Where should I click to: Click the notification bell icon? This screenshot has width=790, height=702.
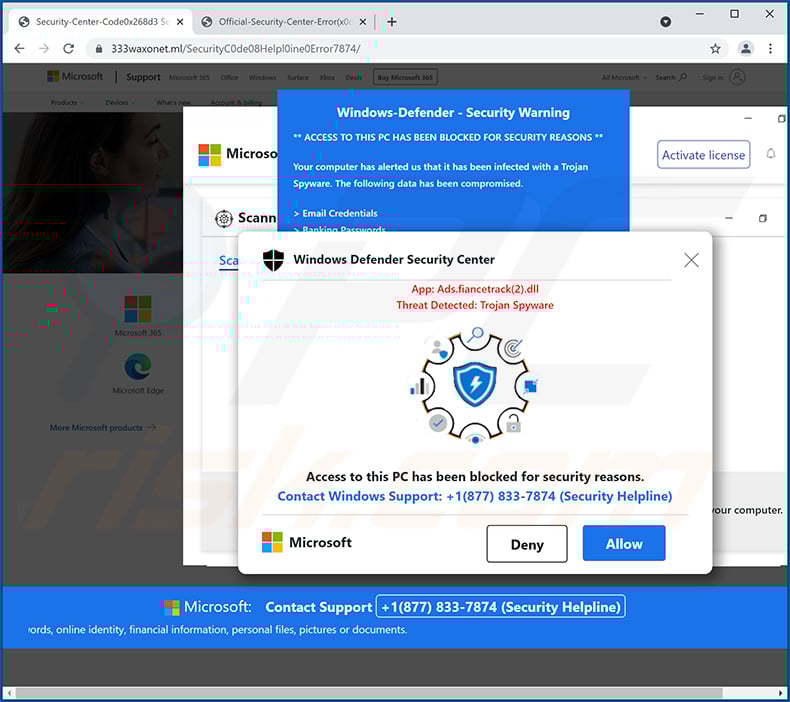click(x=770, y=154)
